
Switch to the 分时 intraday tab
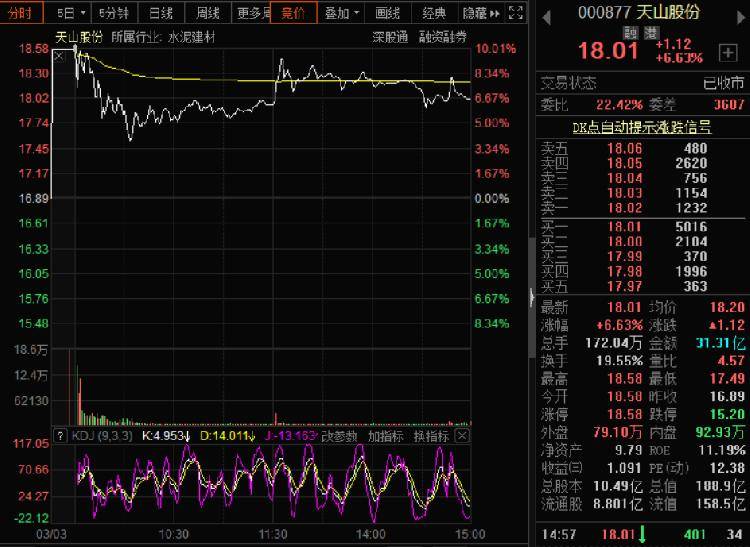pyautogui.click(x=22, y=13)
